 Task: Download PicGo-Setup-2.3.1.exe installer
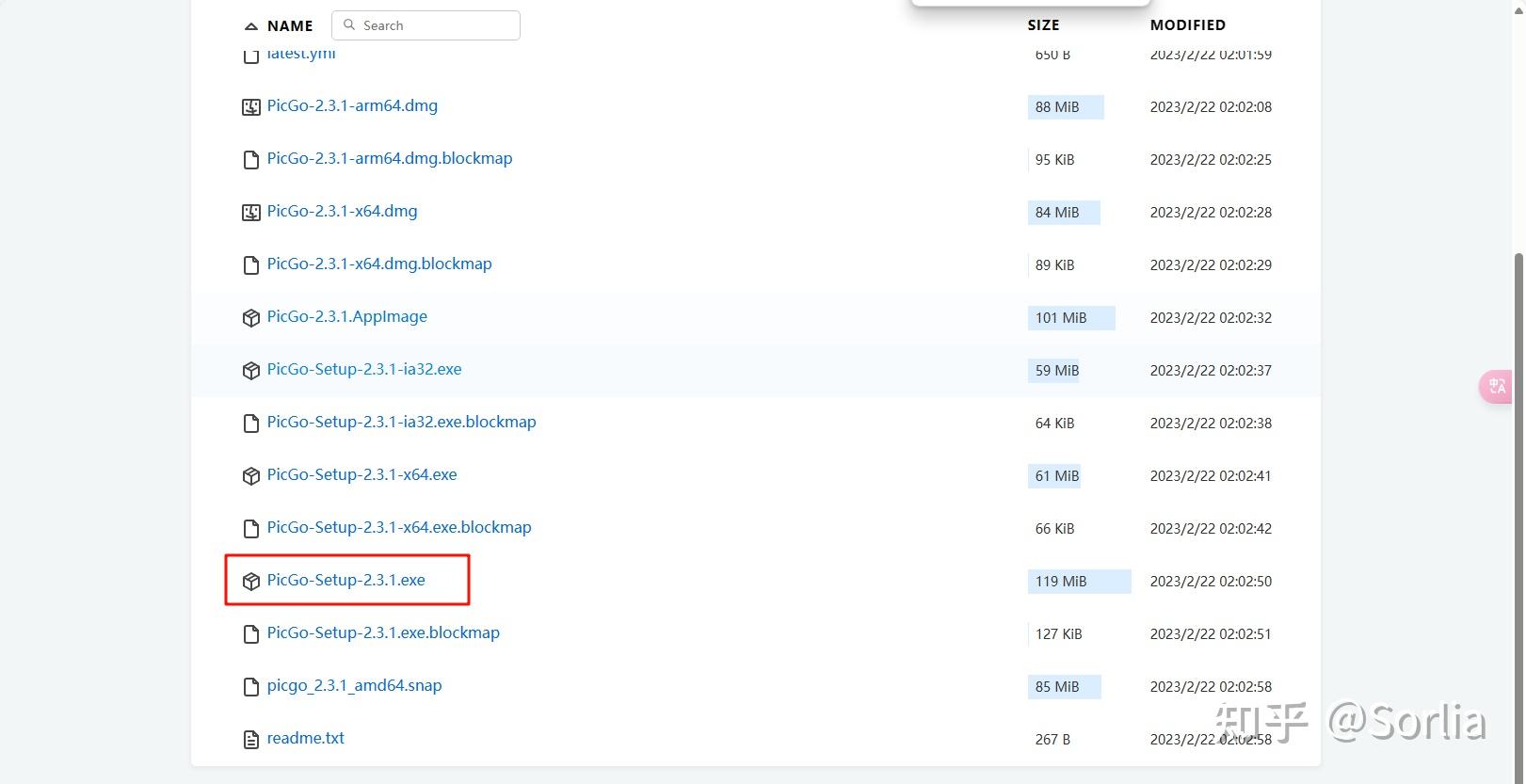click(346, 580)
